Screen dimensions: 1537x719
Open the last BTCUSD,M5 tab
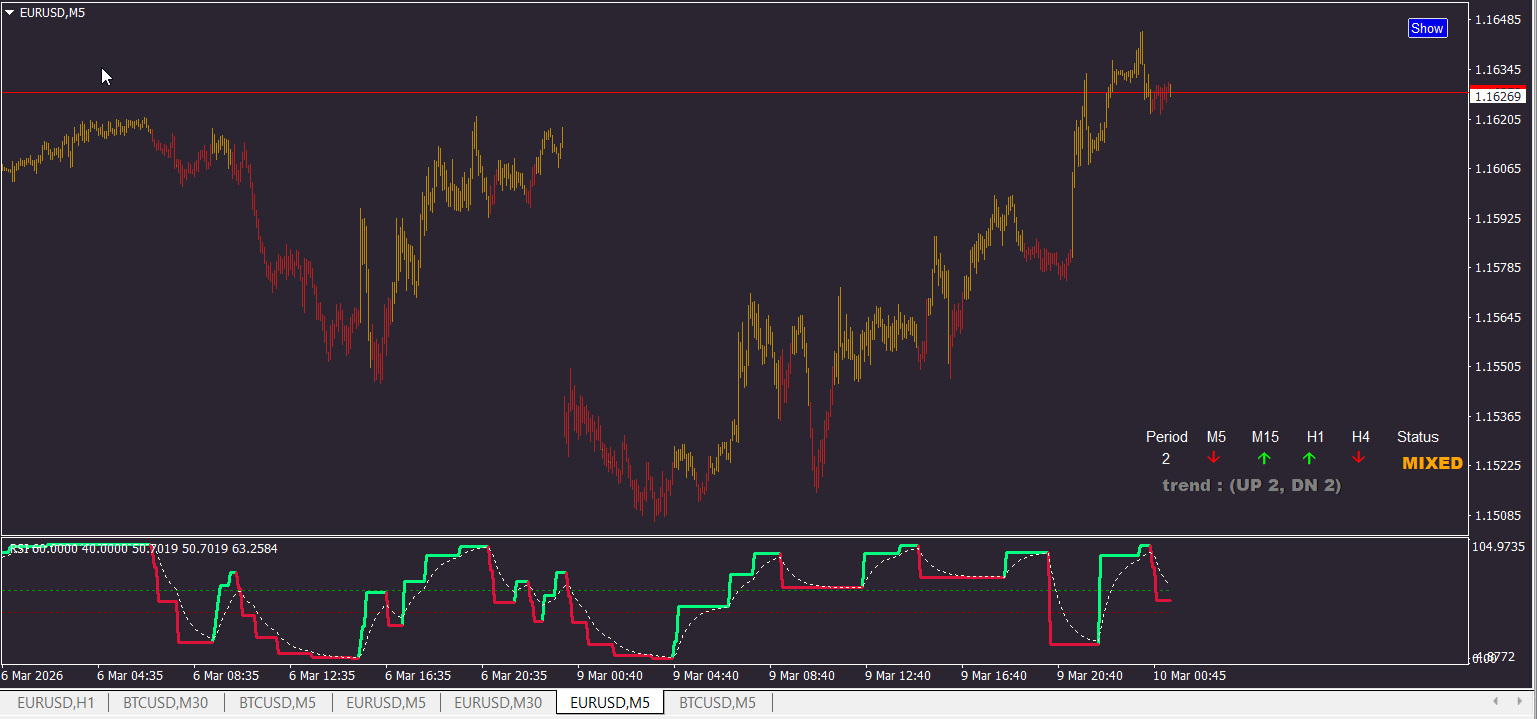[x=717, y=703]
